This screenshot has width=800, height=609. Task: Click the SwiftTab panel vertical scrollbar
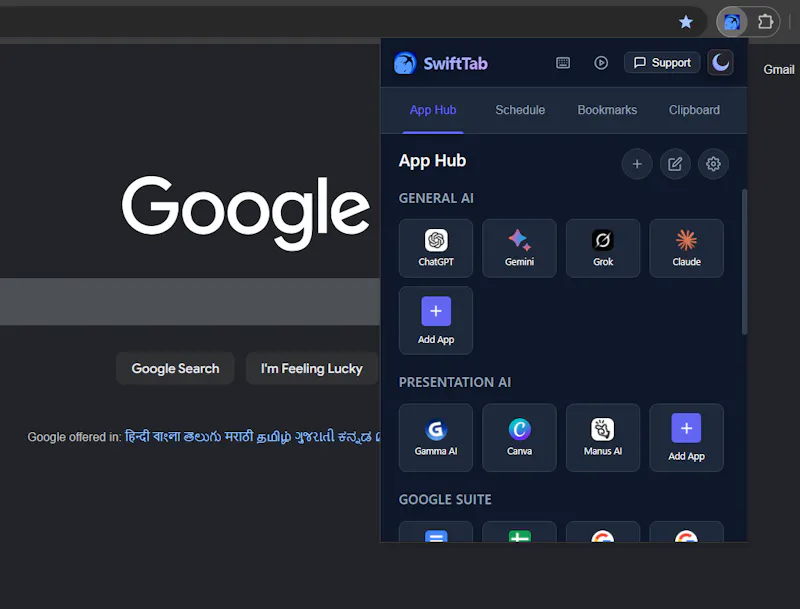point(744,262)
